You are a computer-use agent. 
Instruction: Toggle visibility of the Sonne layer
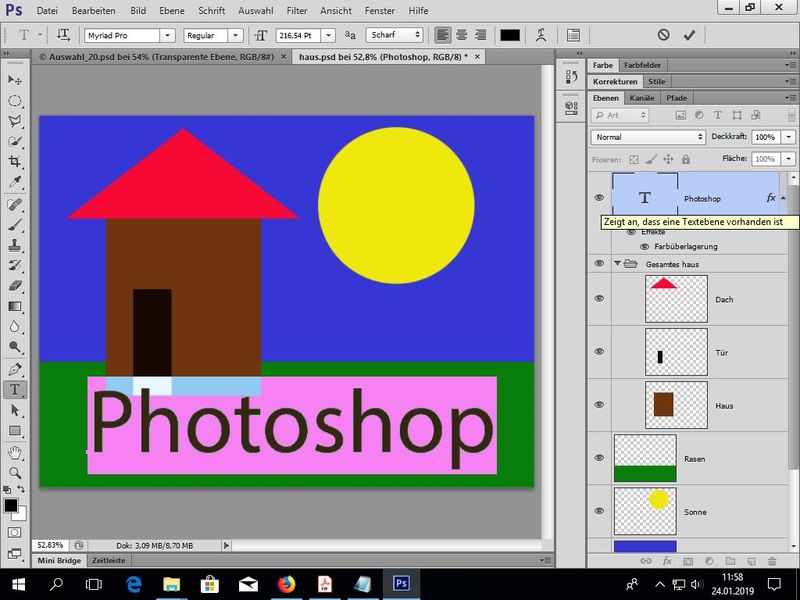point(599,511)
